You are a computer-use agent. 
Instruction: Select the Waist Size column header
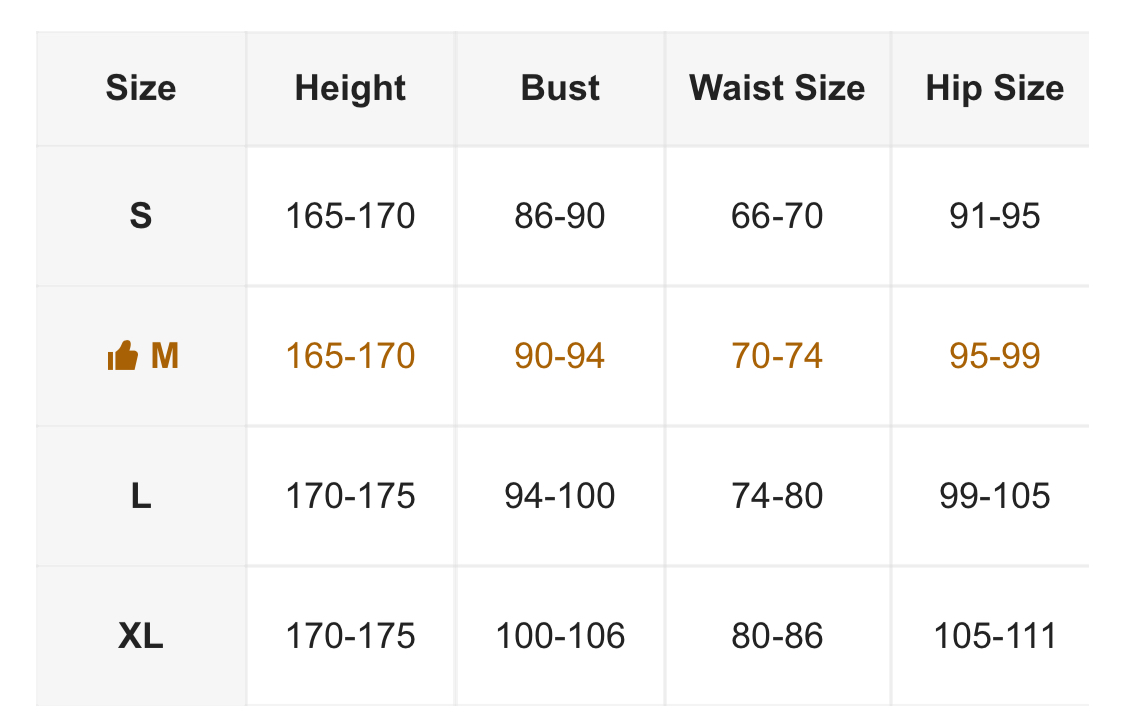pyautogui.click(x=777, y=88)
